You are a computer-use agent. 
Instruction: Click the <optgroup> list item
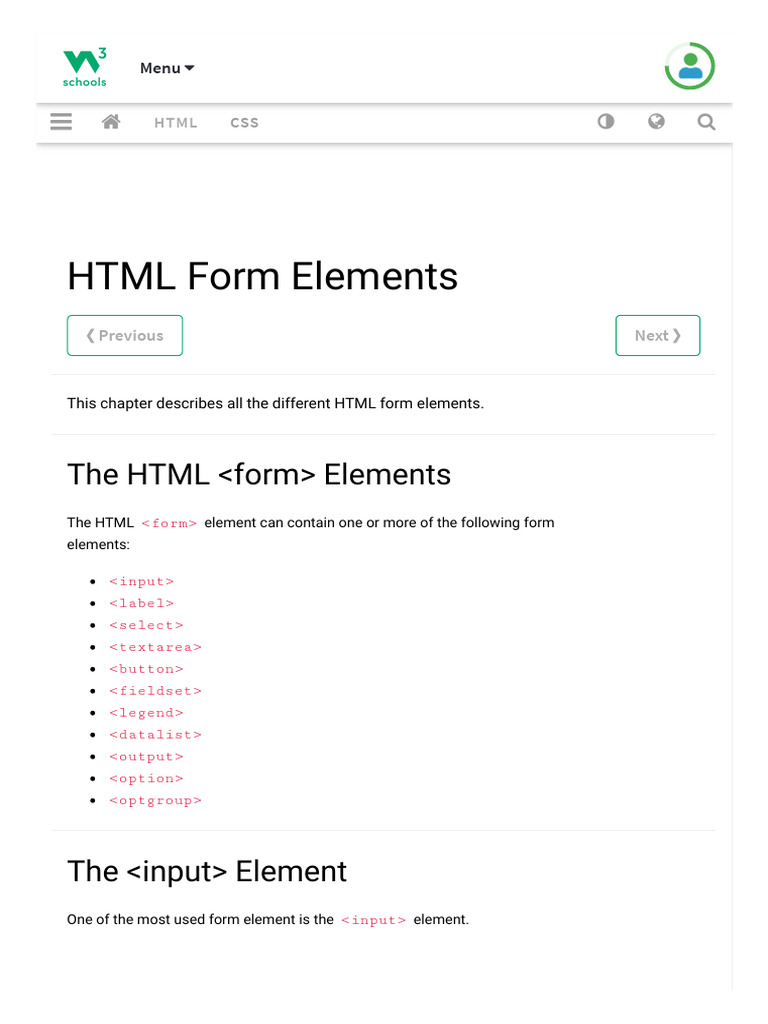coord(155,801)
